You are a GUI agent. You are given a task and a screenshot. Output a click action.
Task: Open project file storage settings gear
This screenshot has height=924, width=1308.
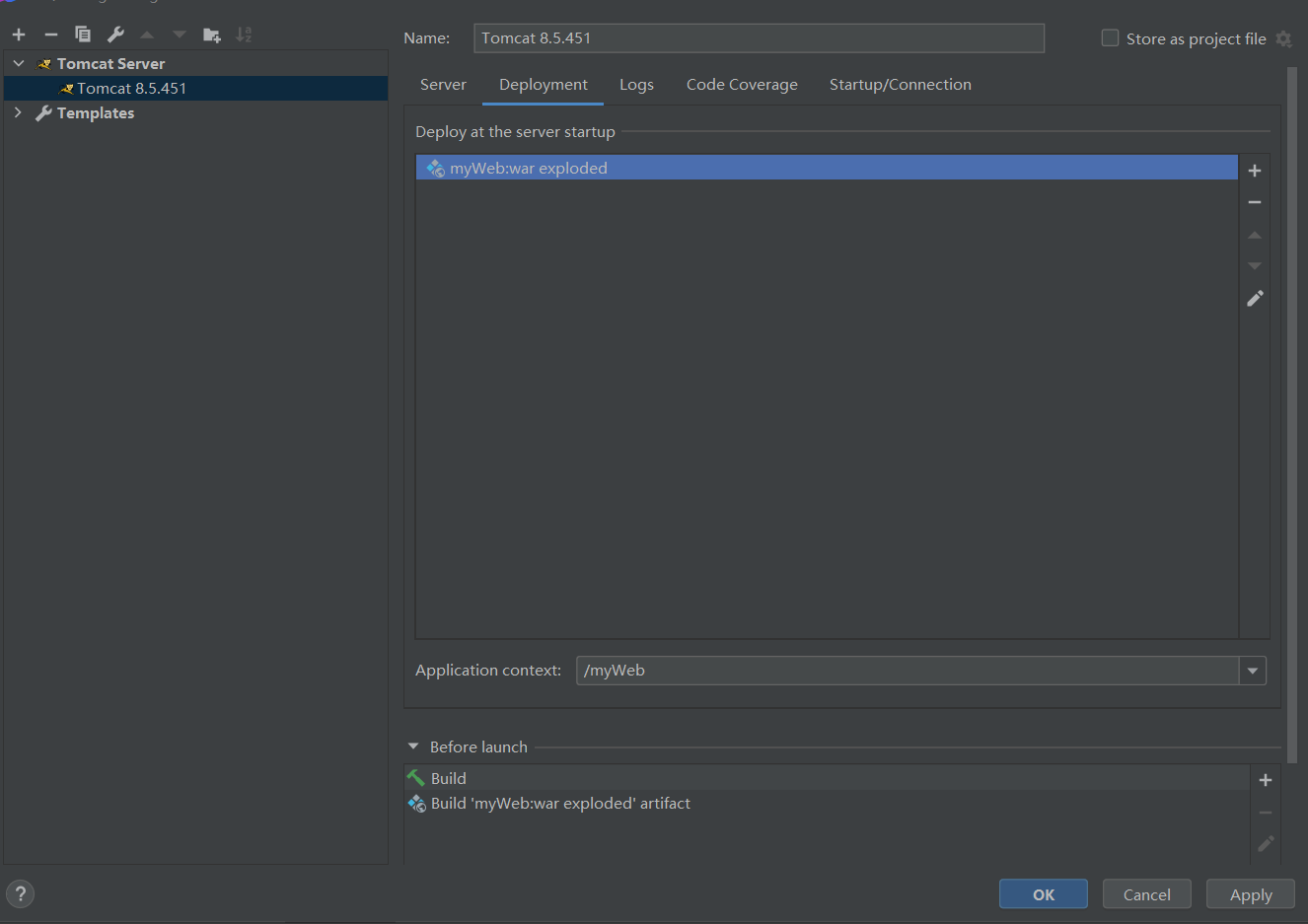click(1283, 38)
